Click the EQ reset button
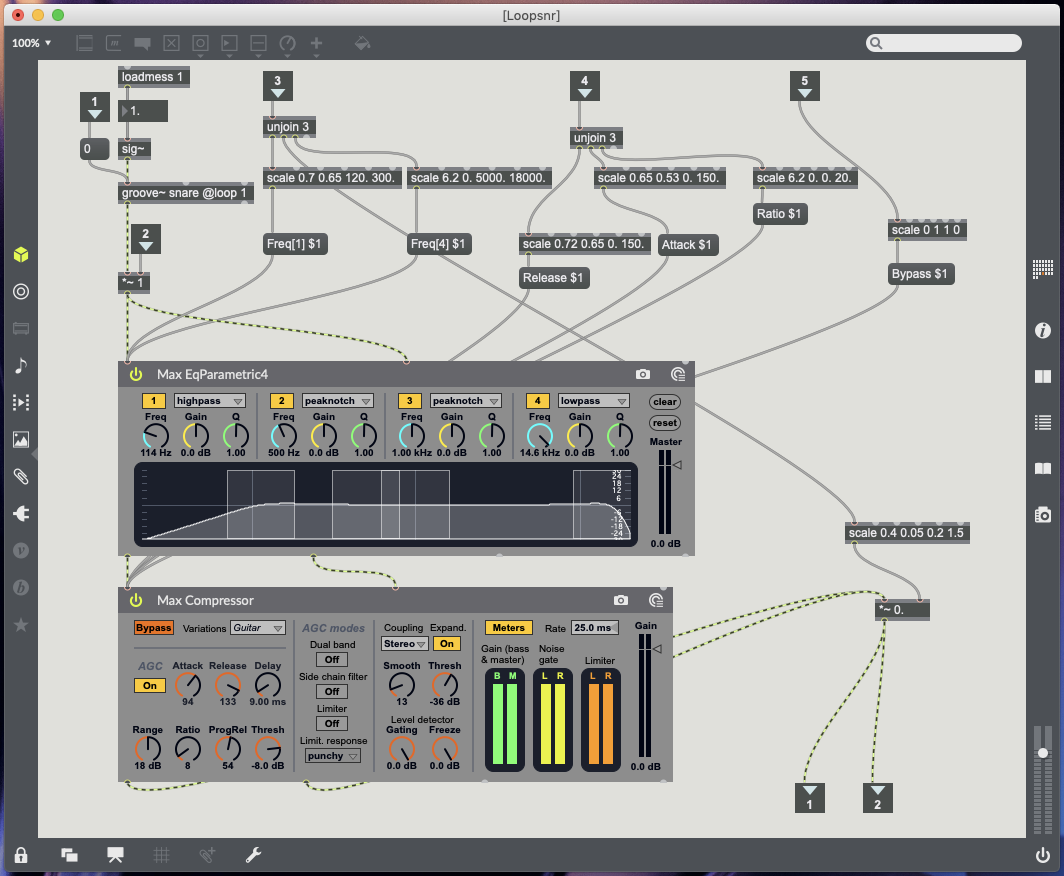 (665, 423)
